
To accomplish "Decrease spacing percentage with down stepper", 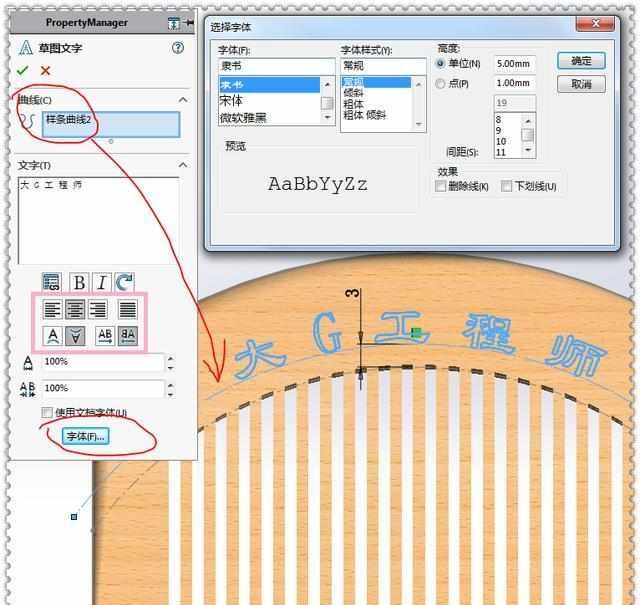I will [171, 394].
